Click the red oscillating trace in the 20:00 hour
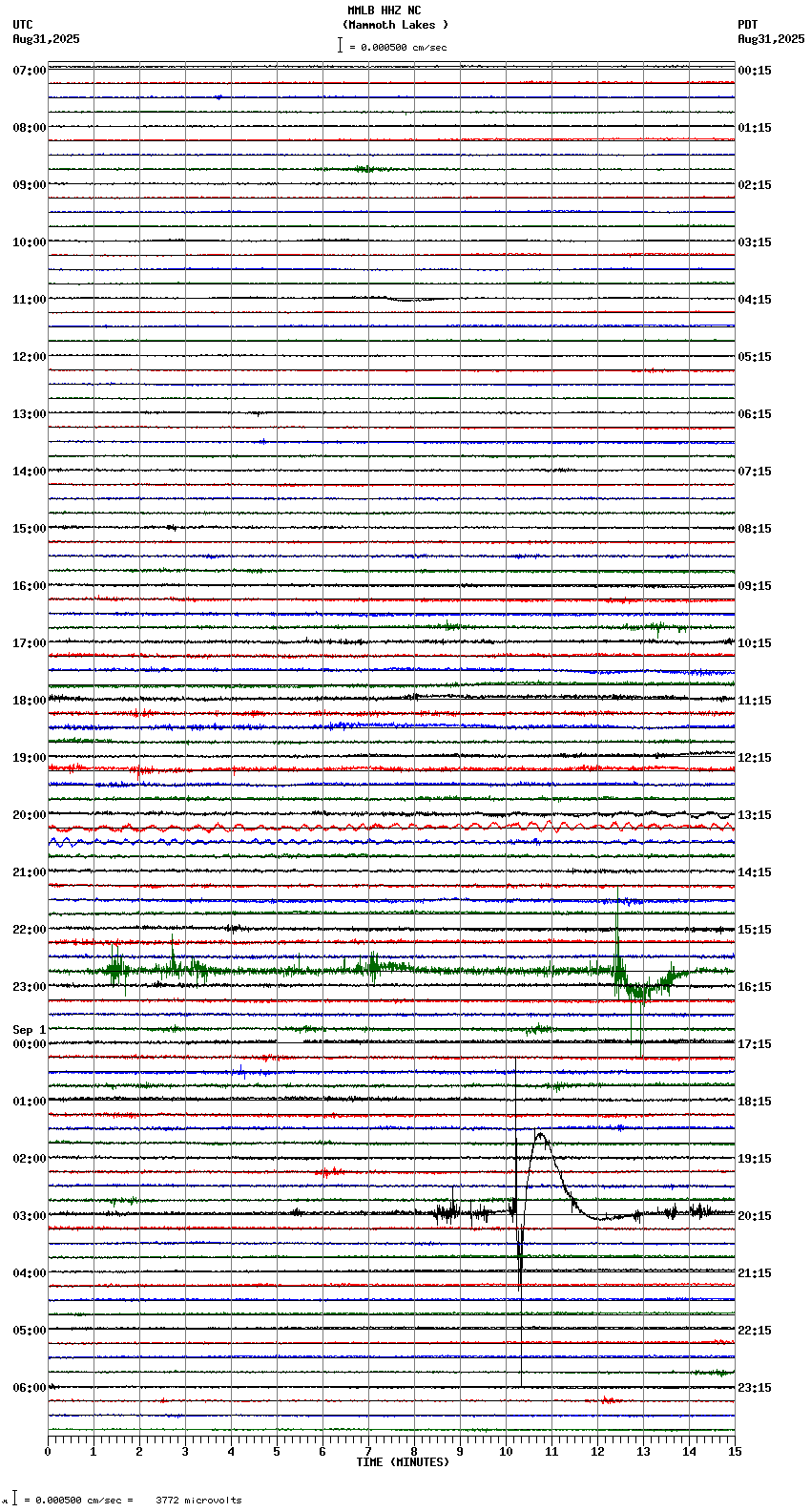811x1512 pixels. [x=391, y=827]
